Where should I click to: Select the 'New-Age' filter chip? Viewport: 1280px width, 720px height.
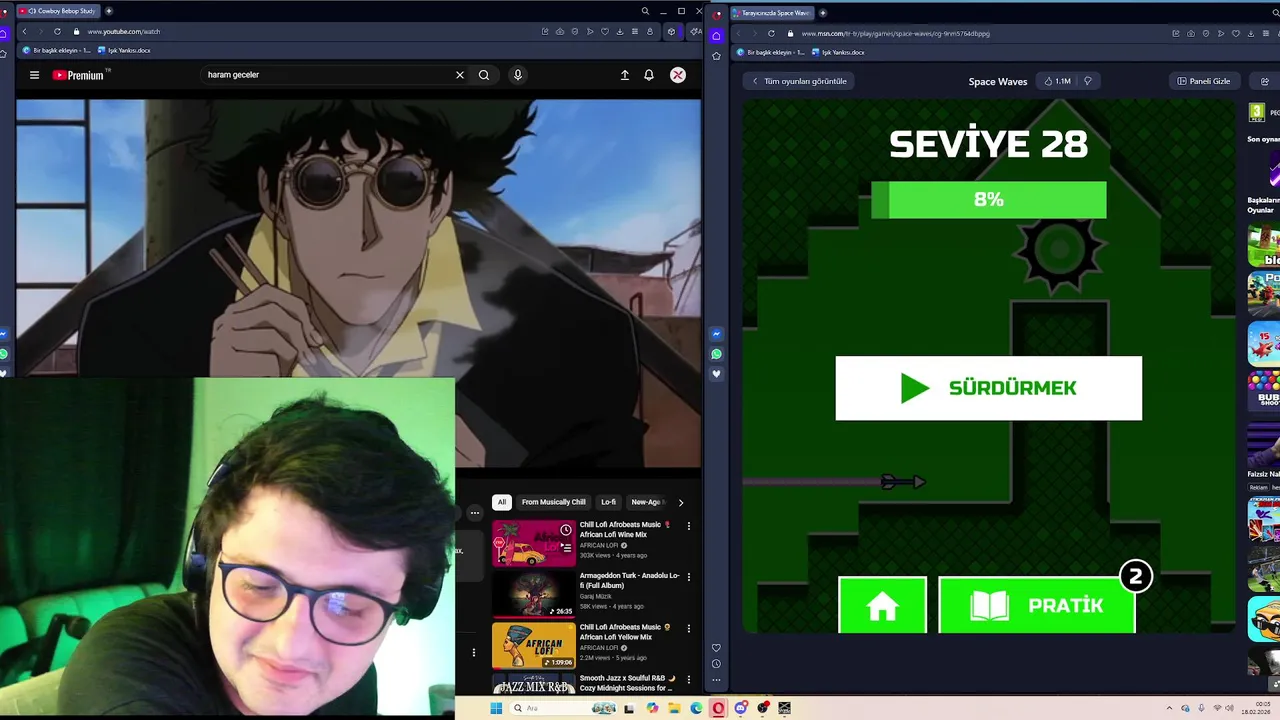coord(645,502)
